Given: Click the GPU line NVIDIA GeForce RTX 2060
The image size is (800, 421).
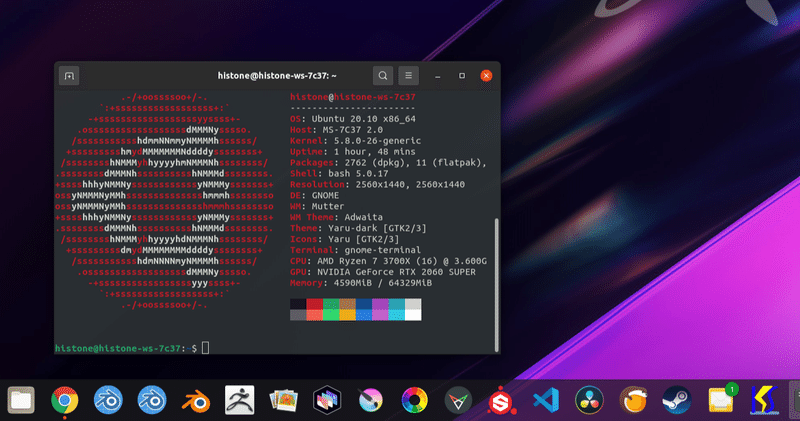Looking at the screenshot, I should tap(383, 272).
